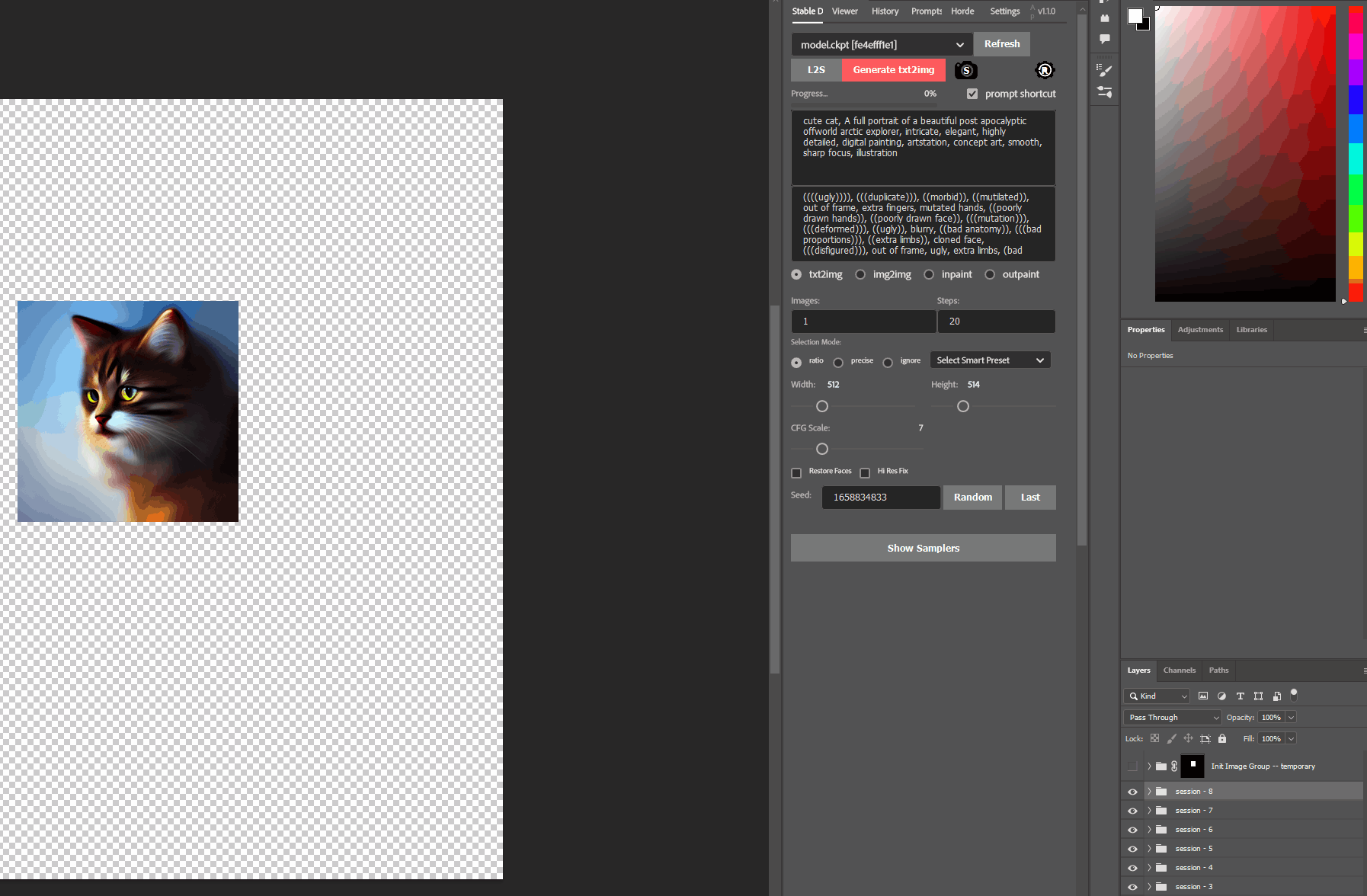Expand the session - 8 layer group
Viewport: 1367px width, 896px height.
click(x=1149, y=792)
